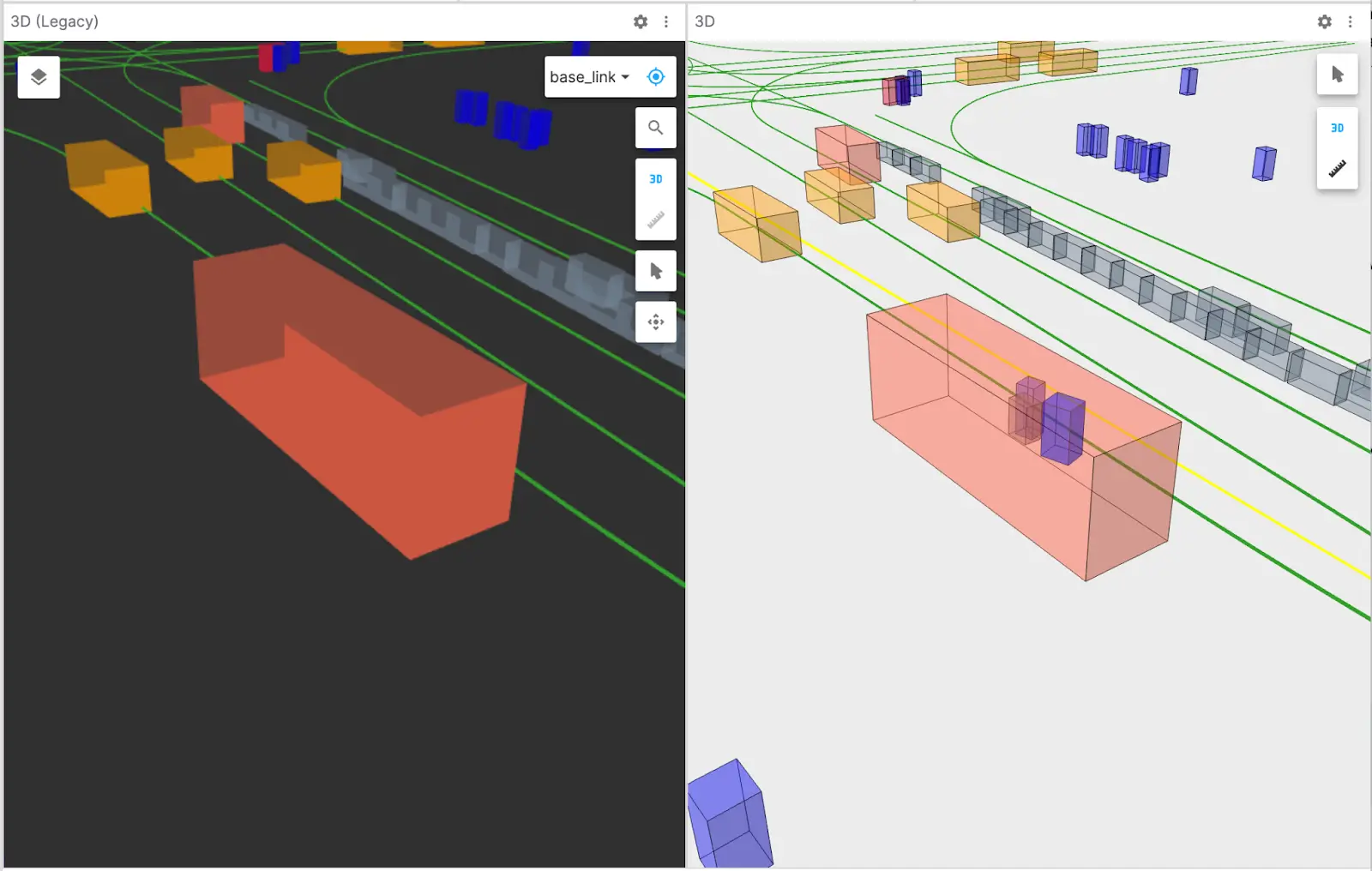Open the three-dot menu of the right 3D panel

[x=1352, y=22]
